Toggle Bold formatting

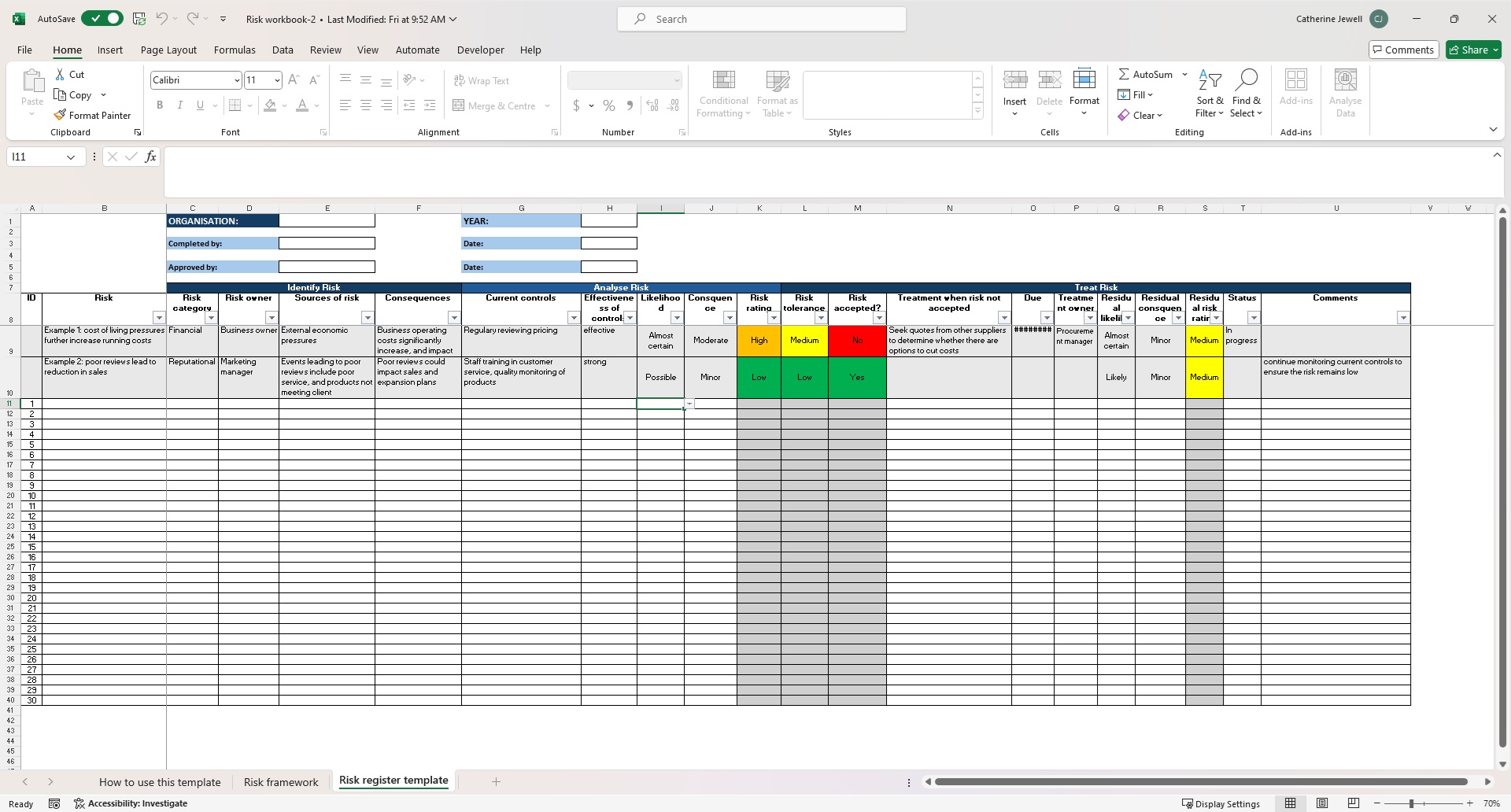click(x=160, y=105)
